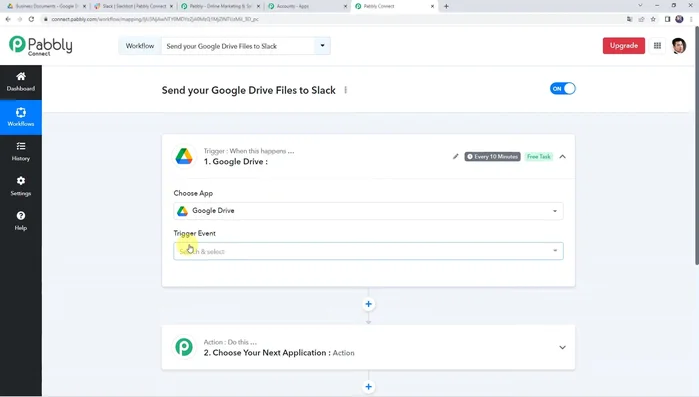699x397 pixels.
Task: Open the Trigger Event search dropdown
Action: coord(368,251)
